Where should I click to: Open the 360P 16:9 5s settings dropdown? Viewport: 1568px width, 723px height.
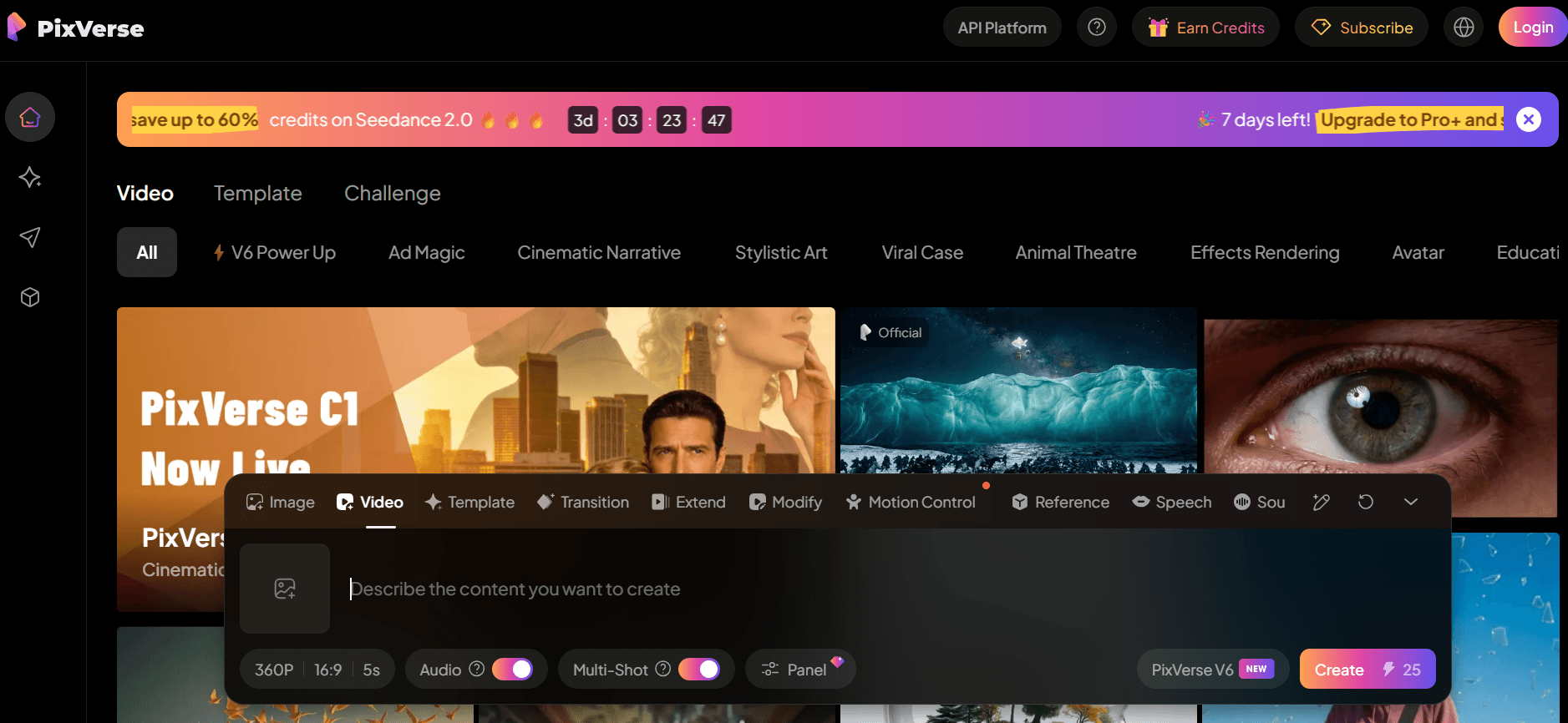point(317,670)
